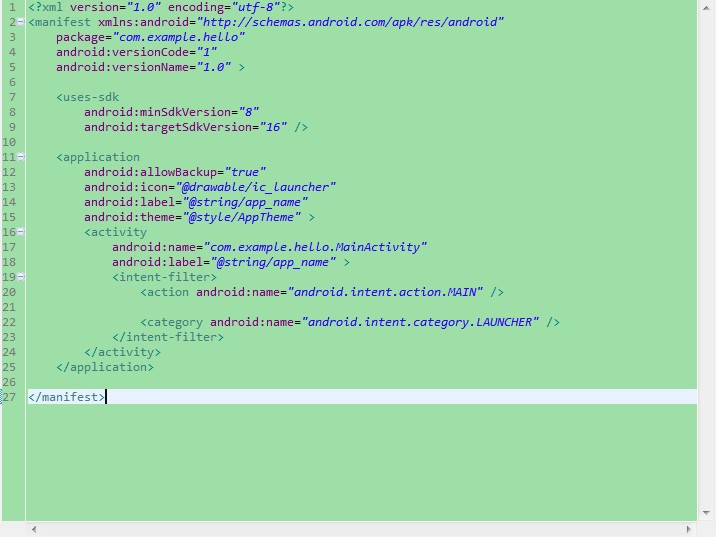Click the targetSdkVersion value "16"
716x537 pixels.
(273, 127)
